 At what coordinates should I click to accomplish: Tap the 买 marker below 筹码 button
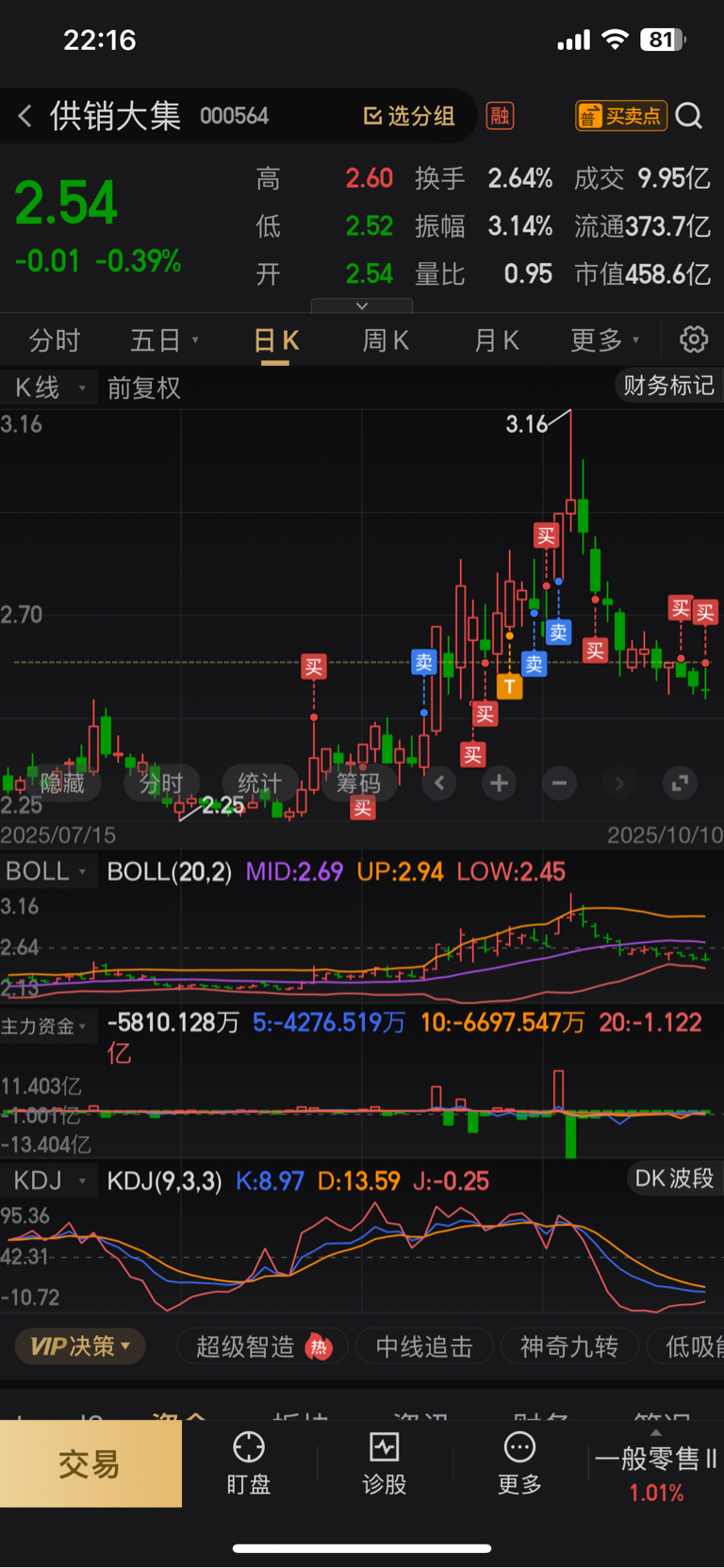pyautogui.click(x=363, y=808)
